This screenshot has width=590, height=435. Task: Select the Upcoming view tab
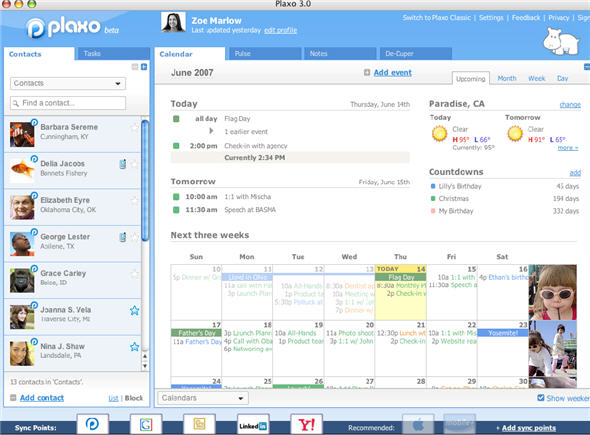click(x=471, y=79)
